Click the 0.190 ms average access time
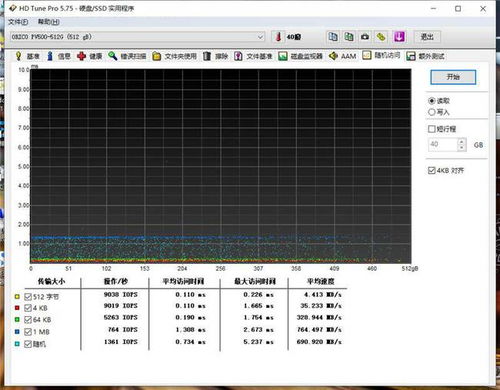 click(x=191, y=317)
